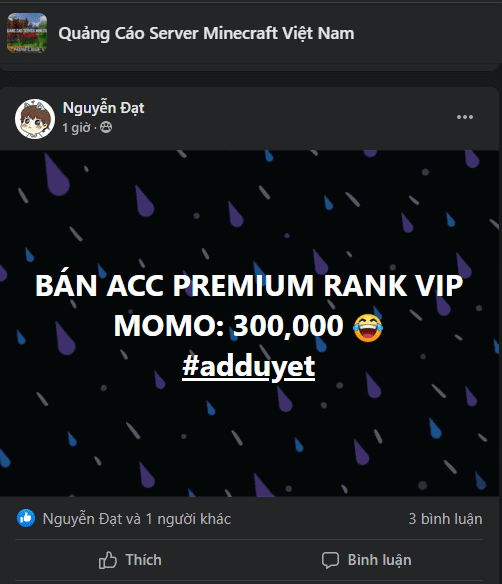Viewport: 502px width, 584px height.
Task: Open the 1 giờ timestamp link
Action: [x=76, y=128]
